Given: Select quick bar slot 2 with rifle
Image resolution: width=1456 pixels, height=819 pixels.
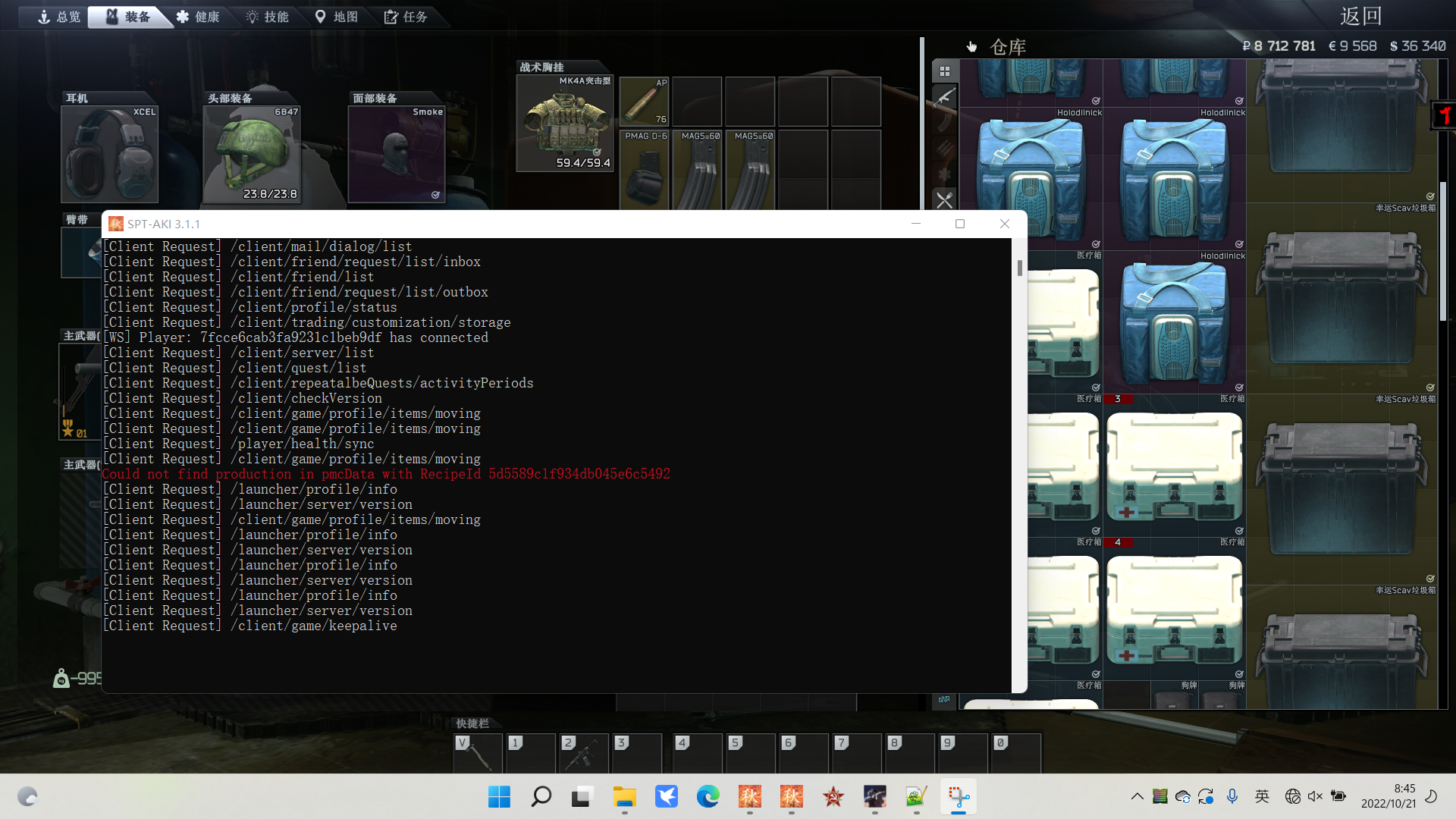Looking at the screenshot, I should [584, 753].
